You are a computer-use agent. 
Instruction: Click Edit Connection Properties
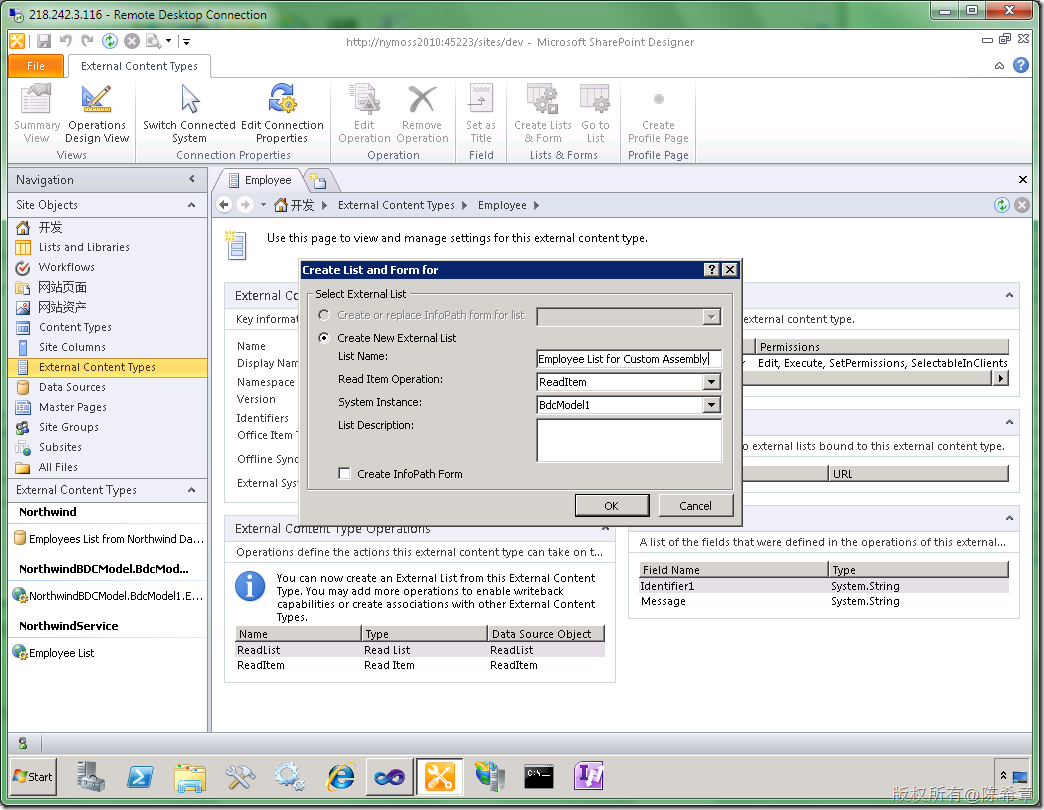coord(282,114)
